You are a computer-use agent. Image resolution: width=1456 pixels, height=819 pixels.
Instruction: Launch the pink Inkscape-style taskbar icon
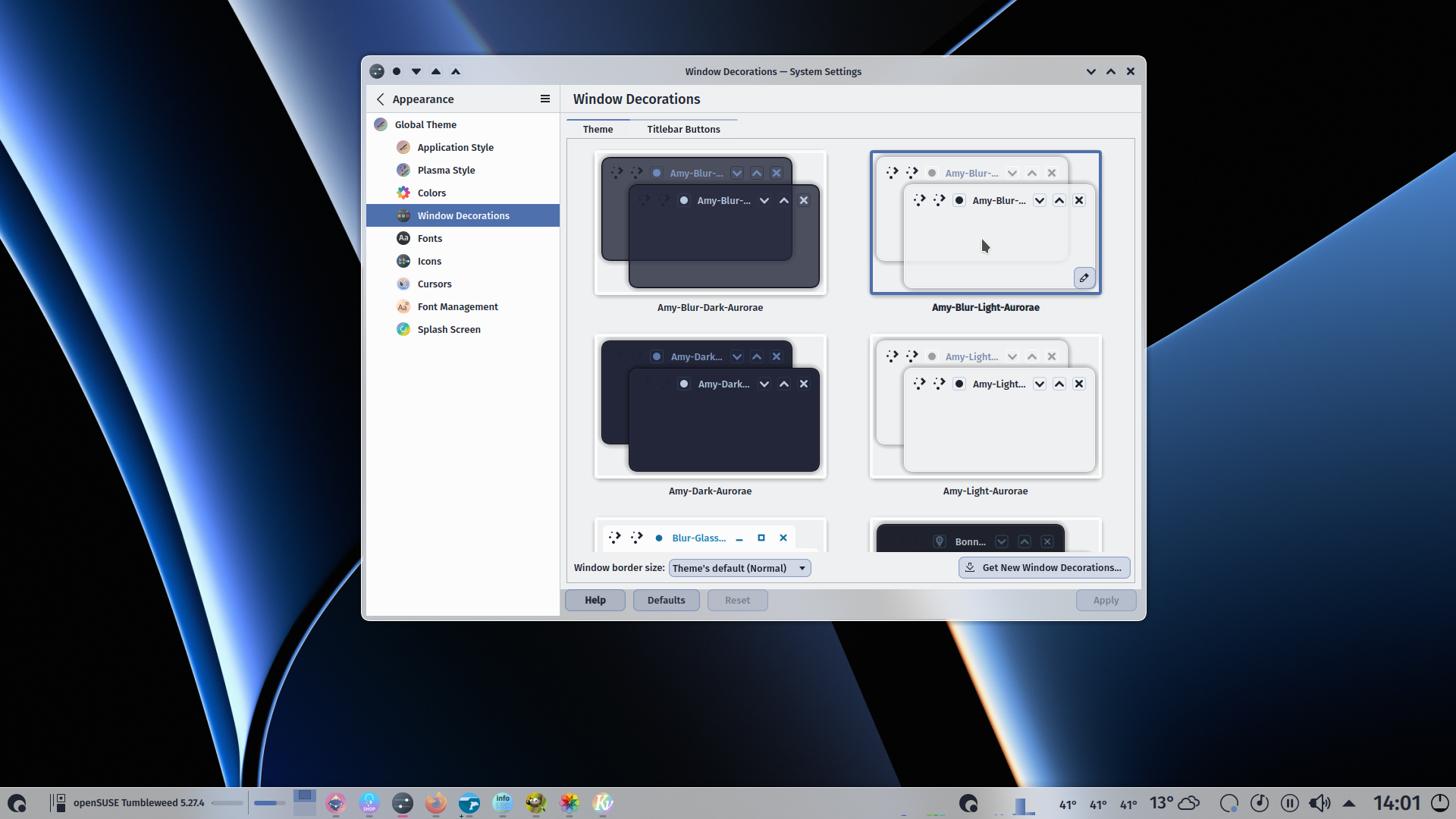pos(336,803)
